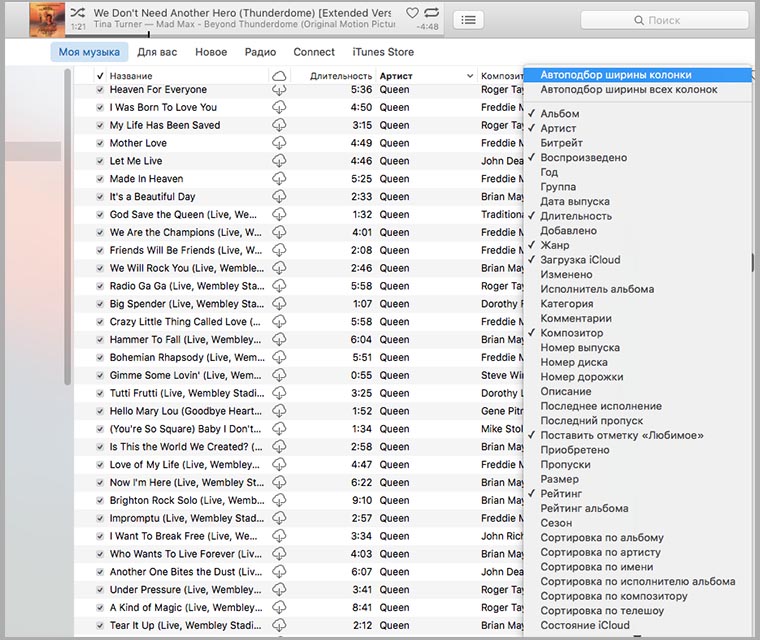Click in the Поиск search field
This screenshot has width=760, height=640.
tap(664, 20)
